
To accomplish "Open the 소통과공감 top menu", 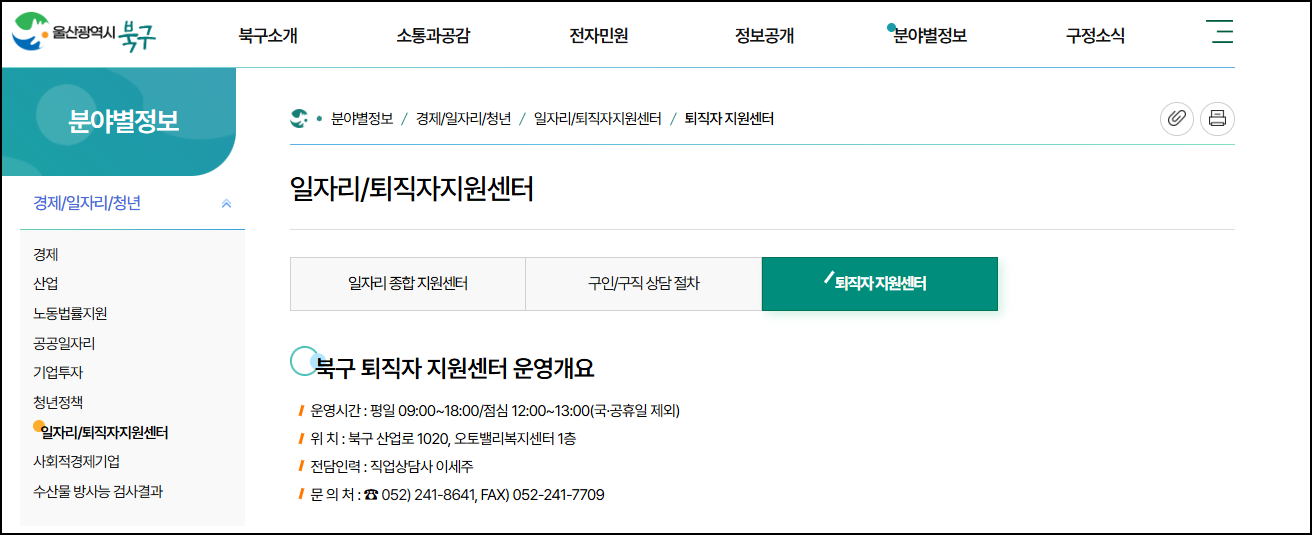I will [x=433, y=36].
